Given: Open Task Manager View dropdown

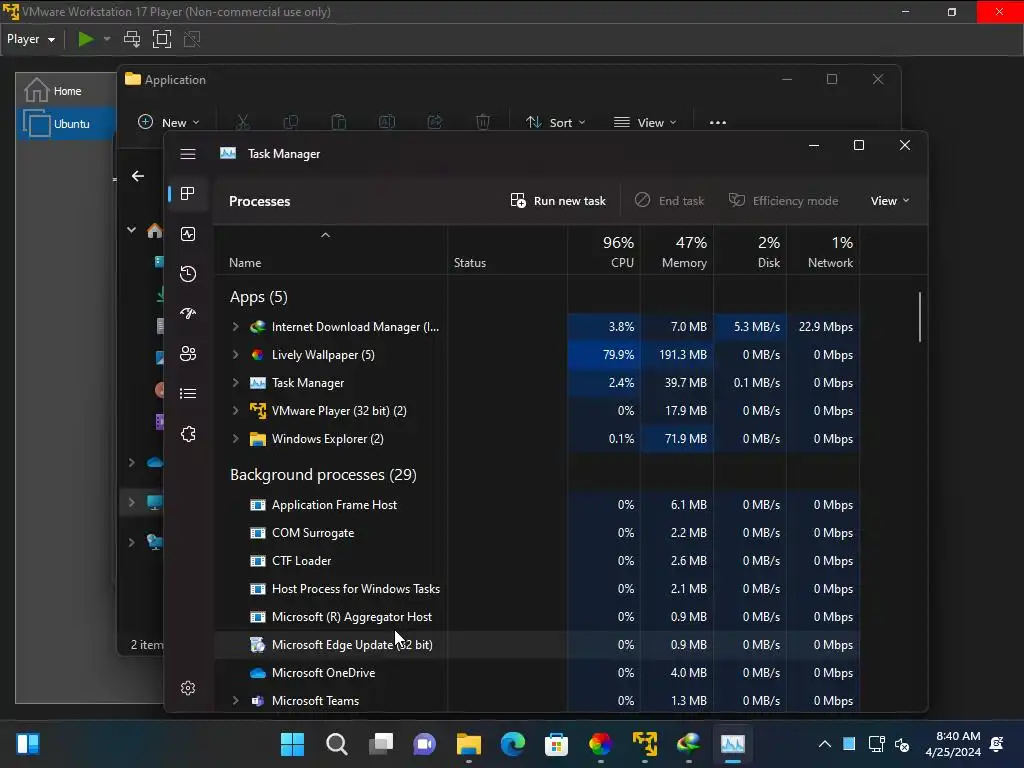Looking at the screenshot, I should [x=889, y=200].
